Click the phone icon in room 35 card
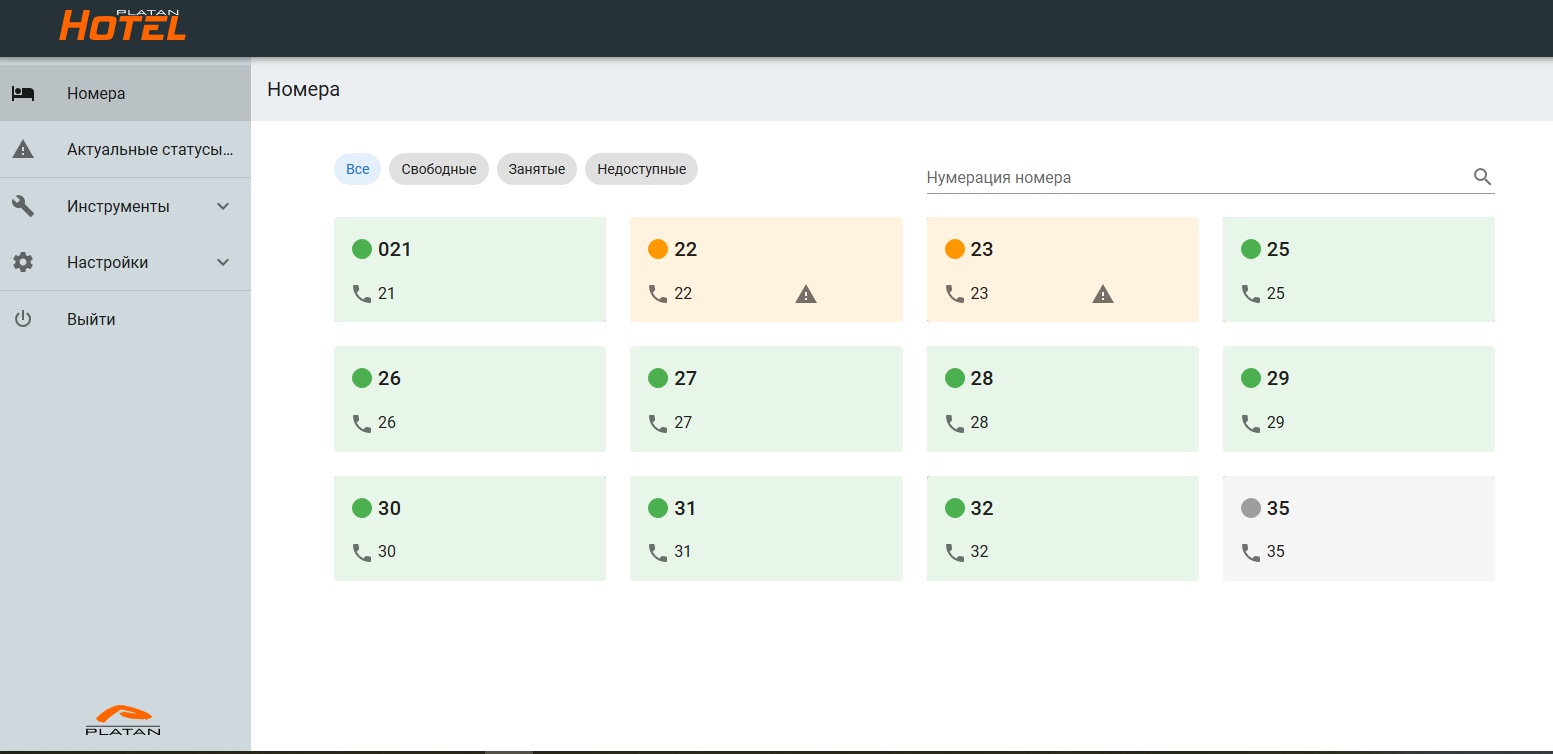Screen dimensions: 1553x754 1251,552
